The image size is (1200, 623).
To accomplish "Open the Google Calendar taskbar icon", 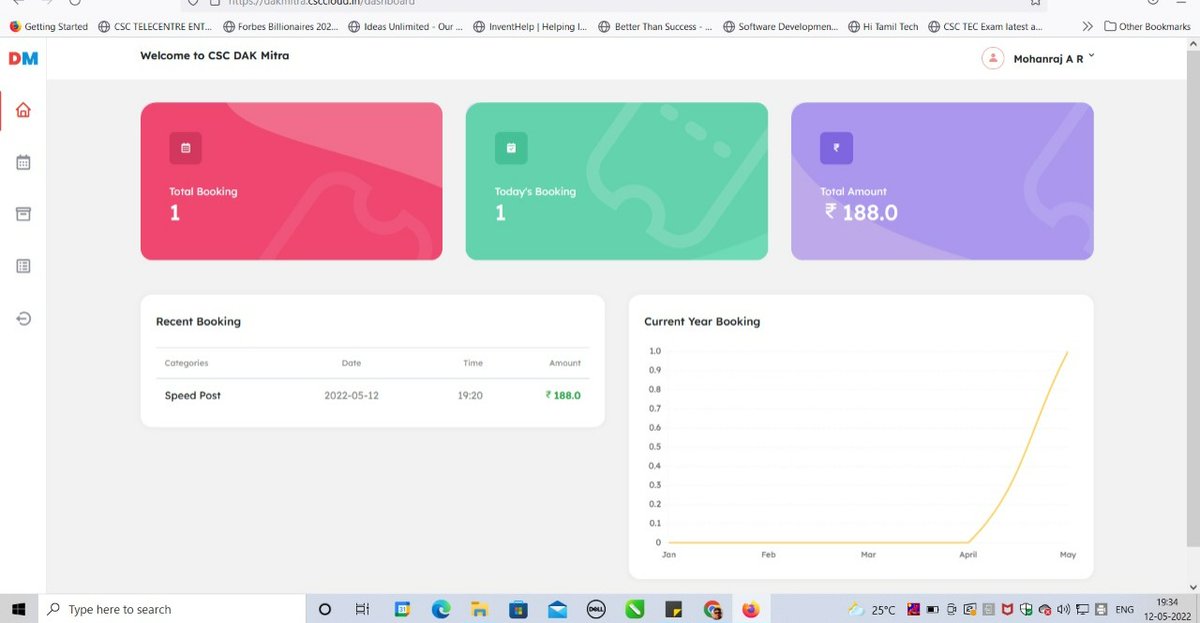I will click(x=402, y=609).
